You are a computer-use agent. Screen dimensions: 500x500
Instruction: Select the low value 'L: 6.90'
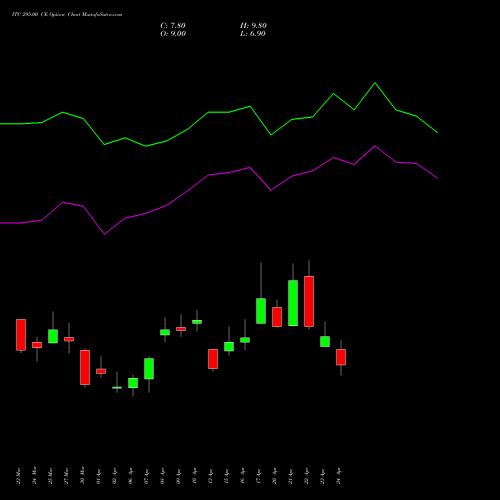pyautogui.click(x=253, y=34)
